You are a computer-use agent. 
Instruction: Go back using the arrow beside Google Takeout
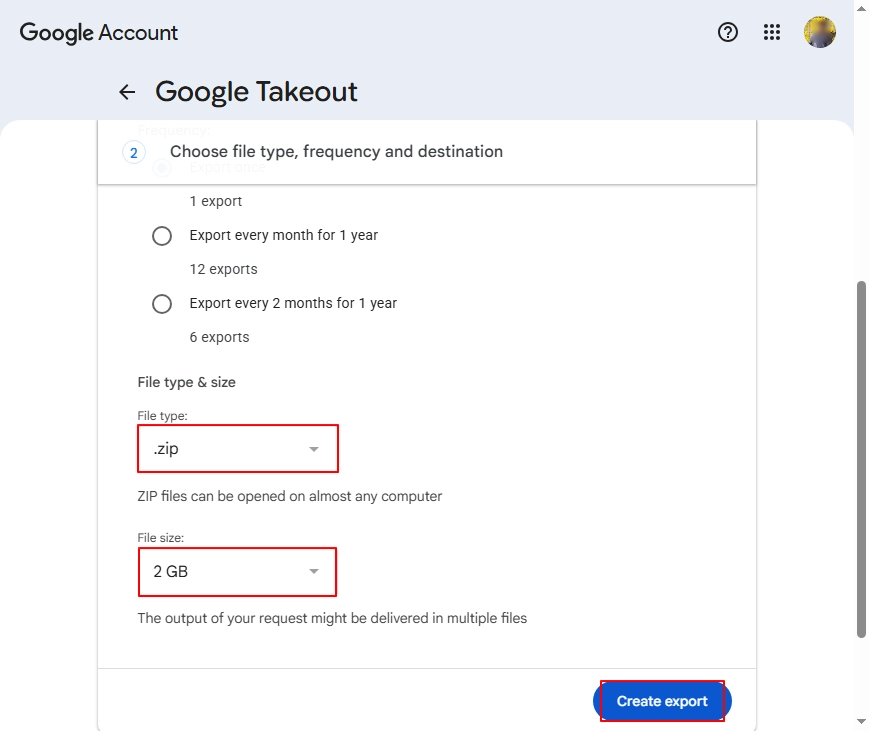(127, 91)
